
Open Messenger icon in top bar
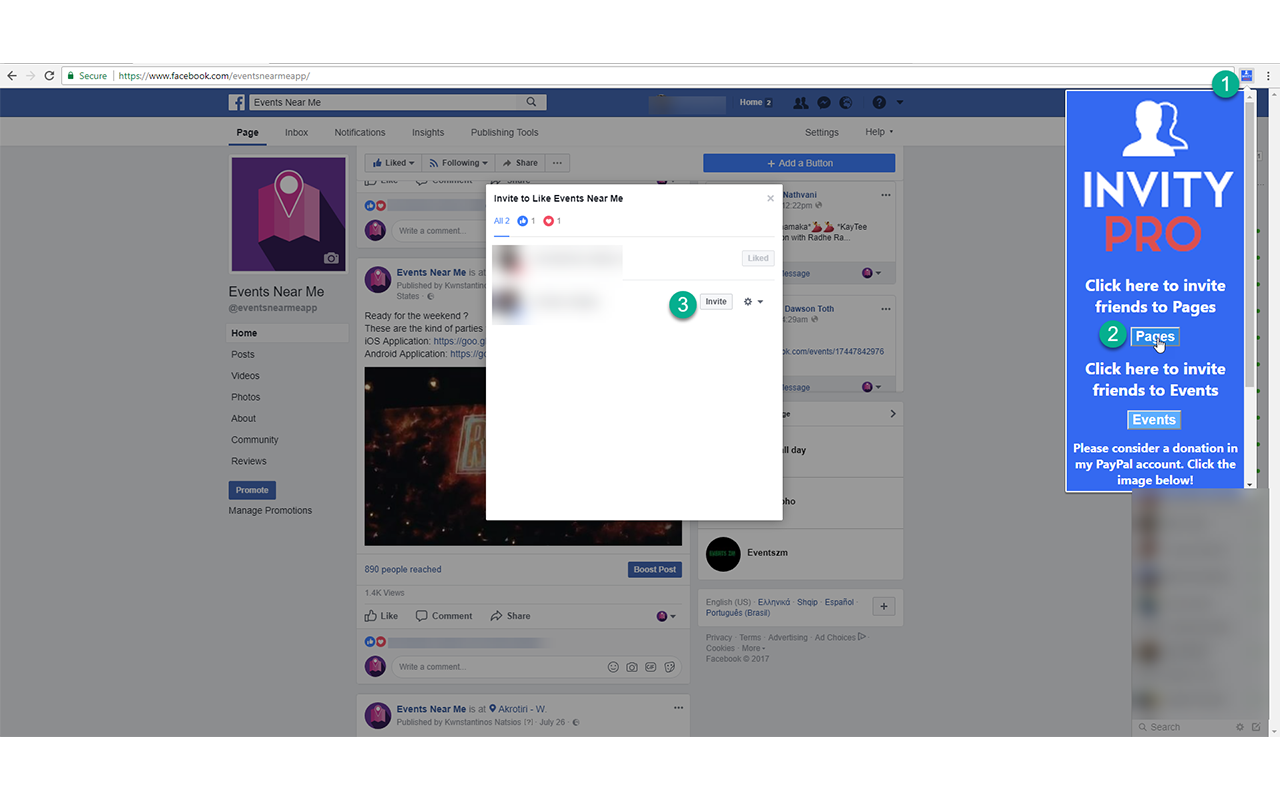tap(824, 102)
